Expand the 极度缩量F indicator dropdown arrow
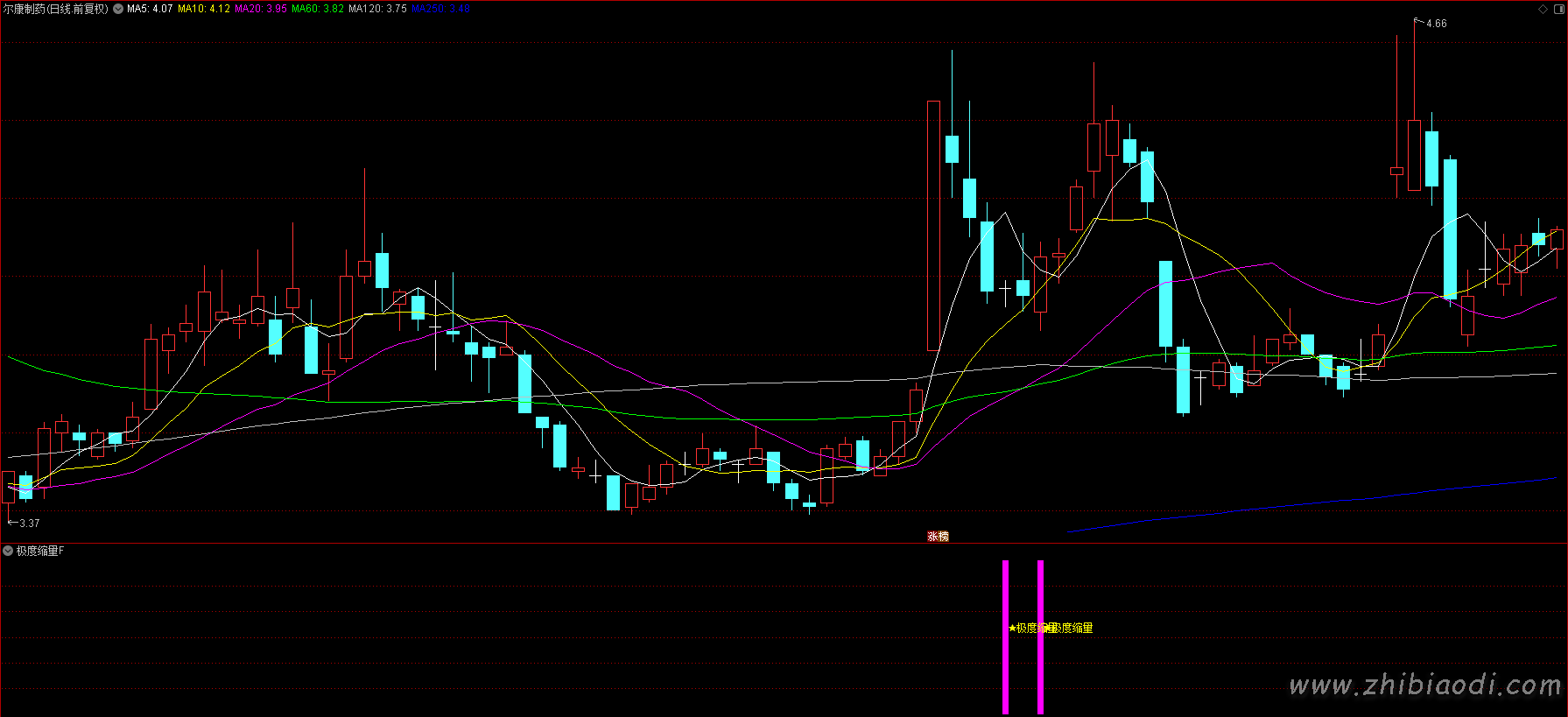 coord(8,551)
